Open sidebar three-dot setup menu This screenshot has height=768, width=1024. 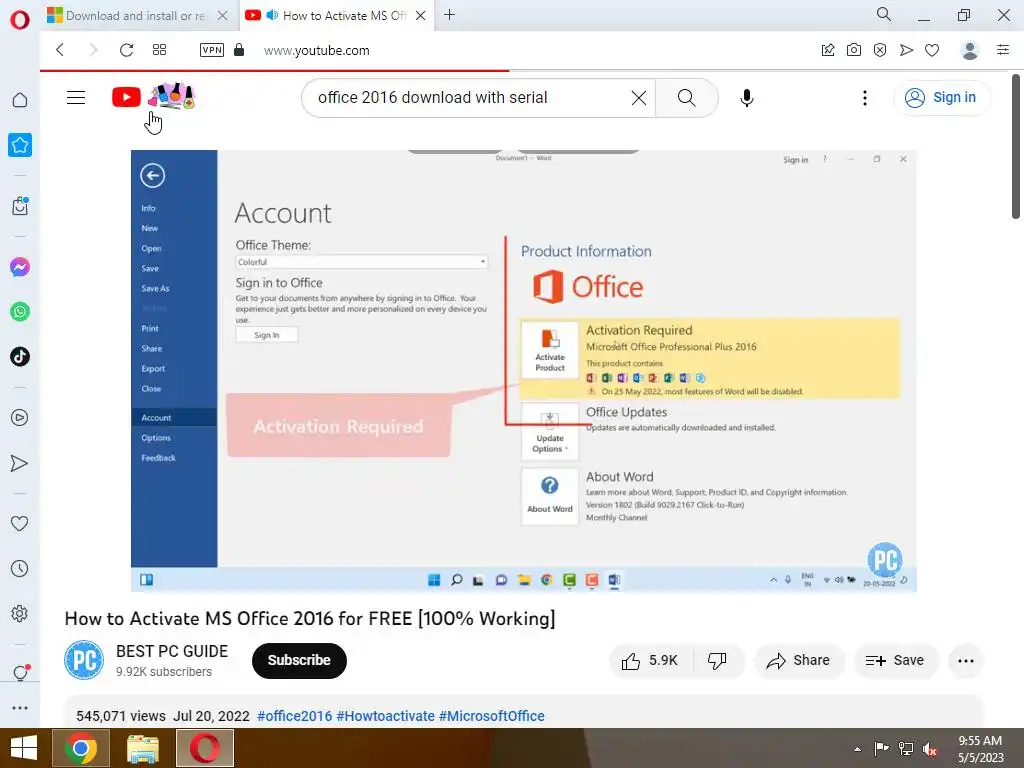click(20, 708)
